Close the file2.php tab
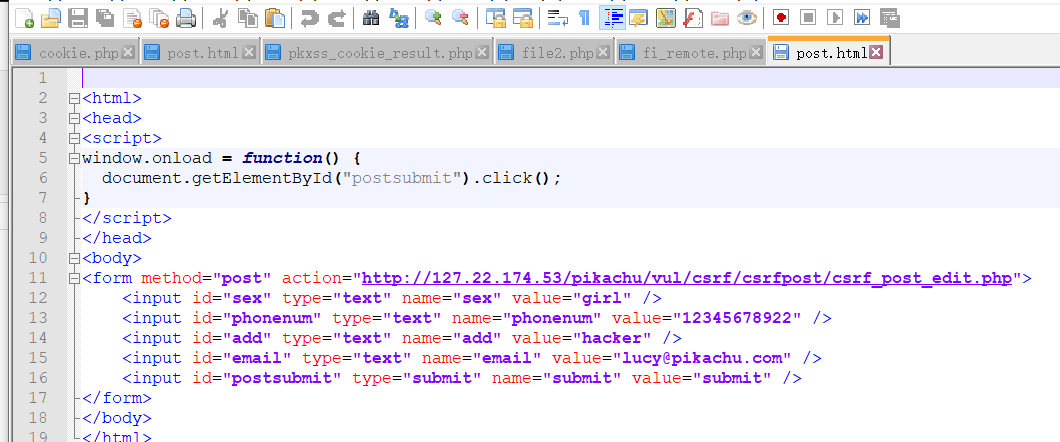The width and height of the screenshot is (1060, 442). click(x=603, y=52)
